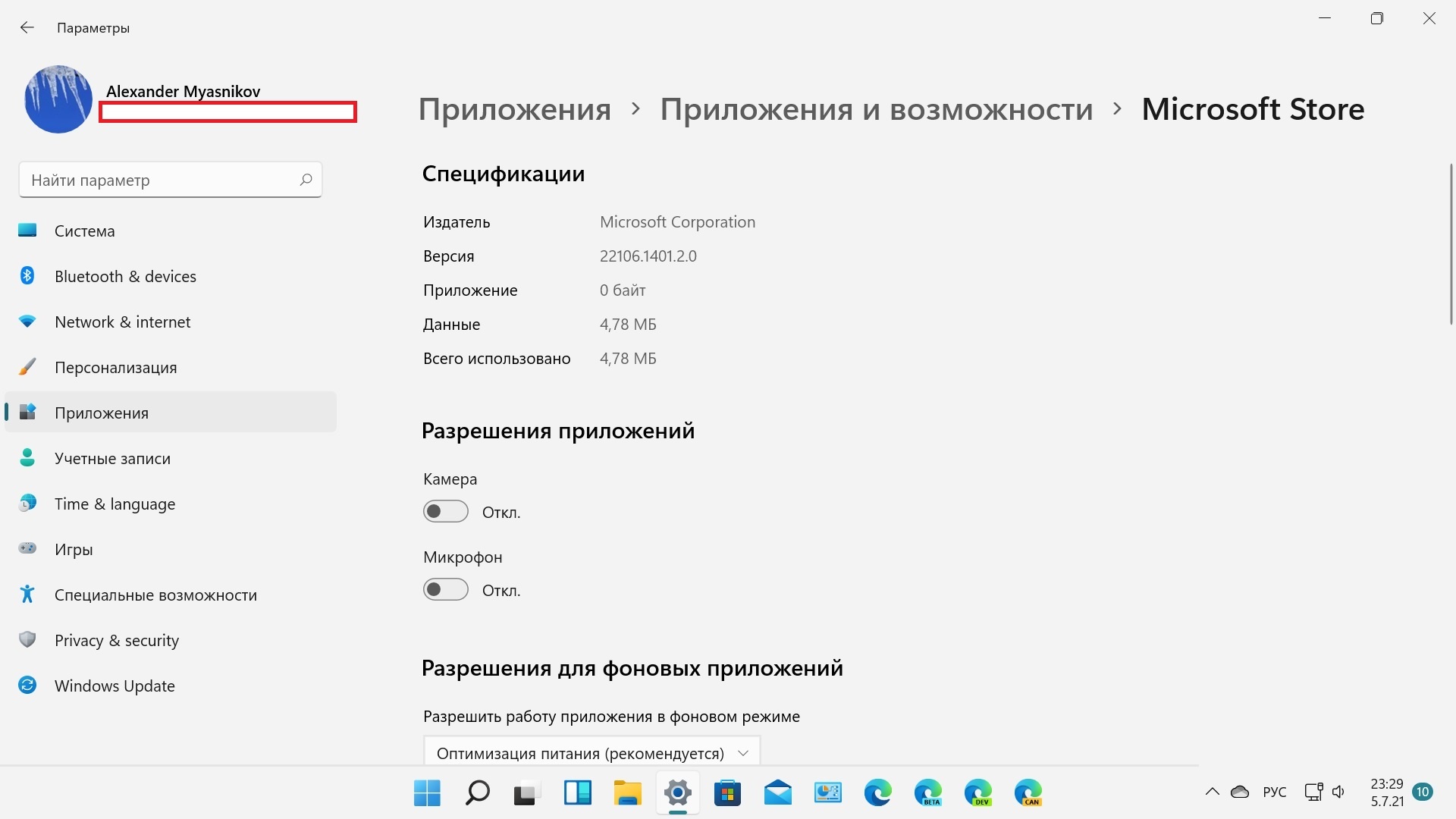Open File Explorer from taskbar
This screenshot has height=819, width=1456.
[x=627, y=793]
